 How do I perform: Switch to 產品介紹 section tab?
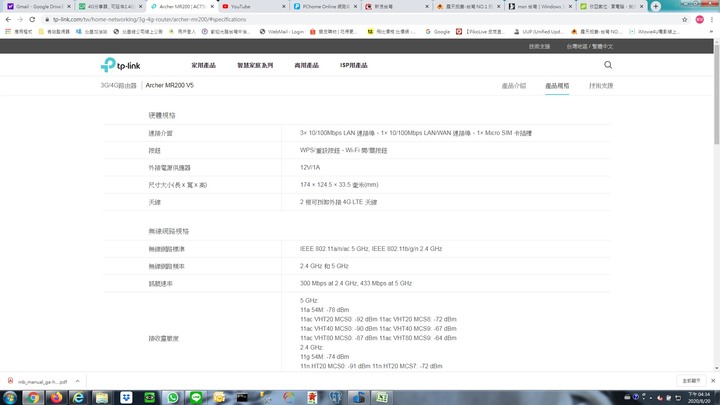coord(514,85)
